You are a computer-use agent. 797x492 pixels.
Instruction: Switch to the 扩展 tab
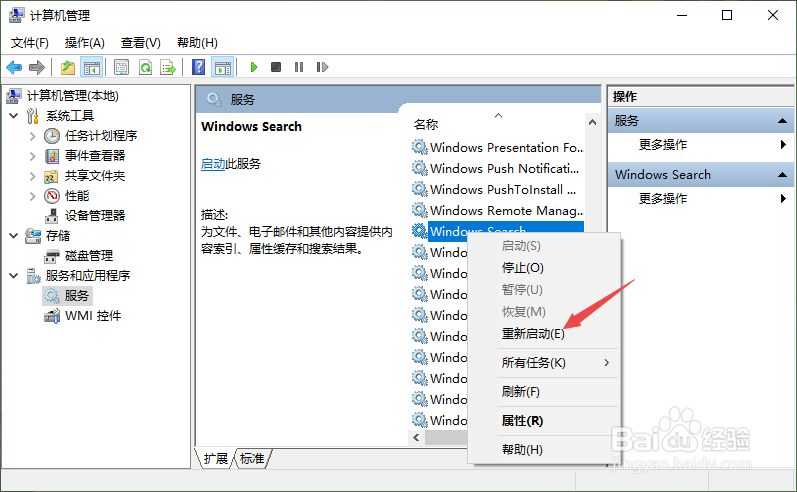216,458
